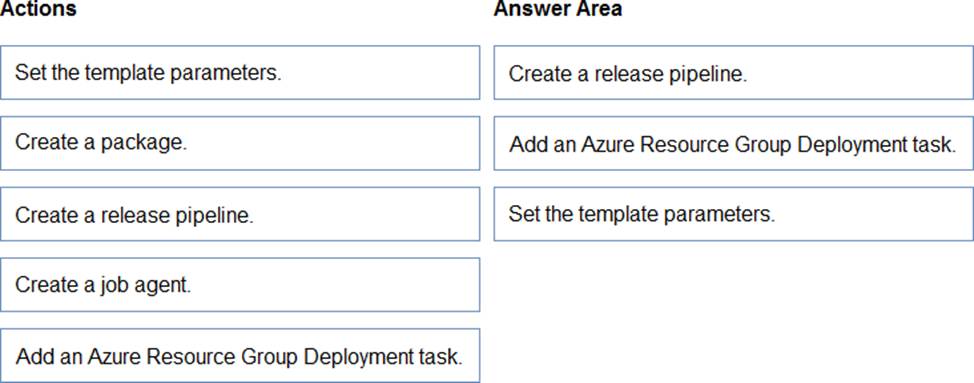Select 'Add an Azure Resource Group Deployment task' in Actions
Viewport: 974px width, 383px height.
click(x=240, y=356)
